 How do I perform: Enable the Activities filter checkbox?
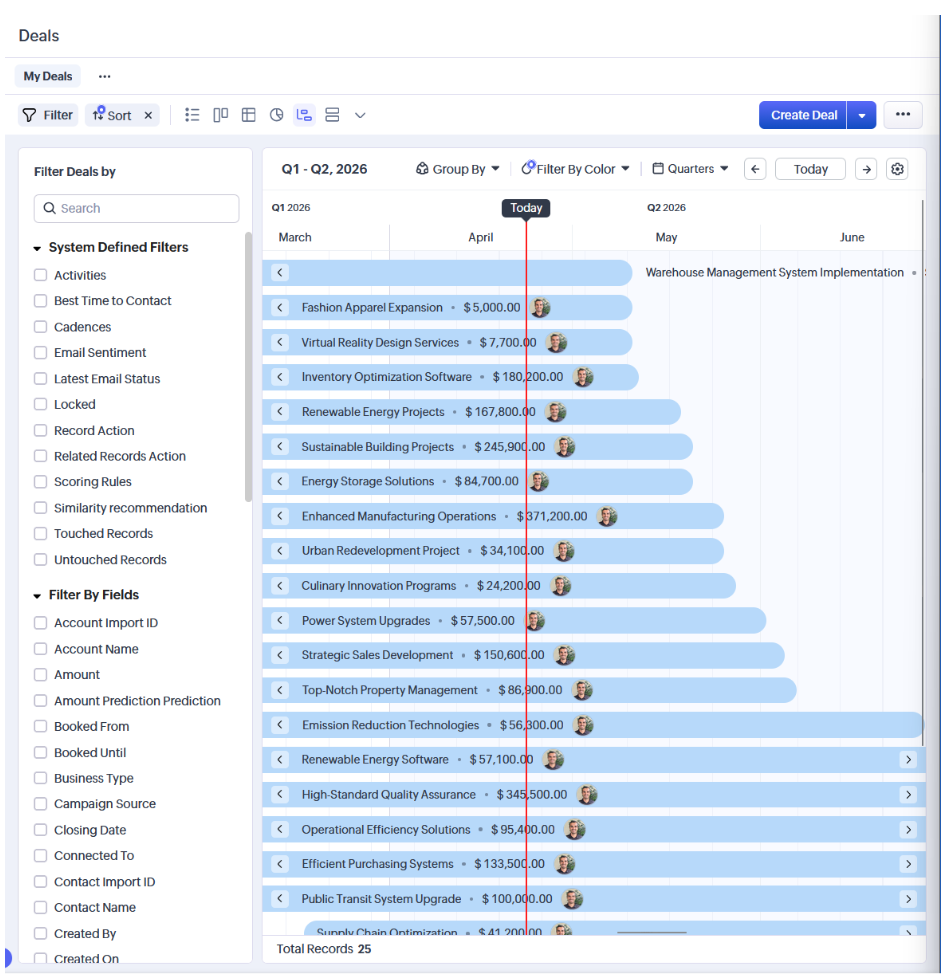pyautogui.click(x=41, y=275)
